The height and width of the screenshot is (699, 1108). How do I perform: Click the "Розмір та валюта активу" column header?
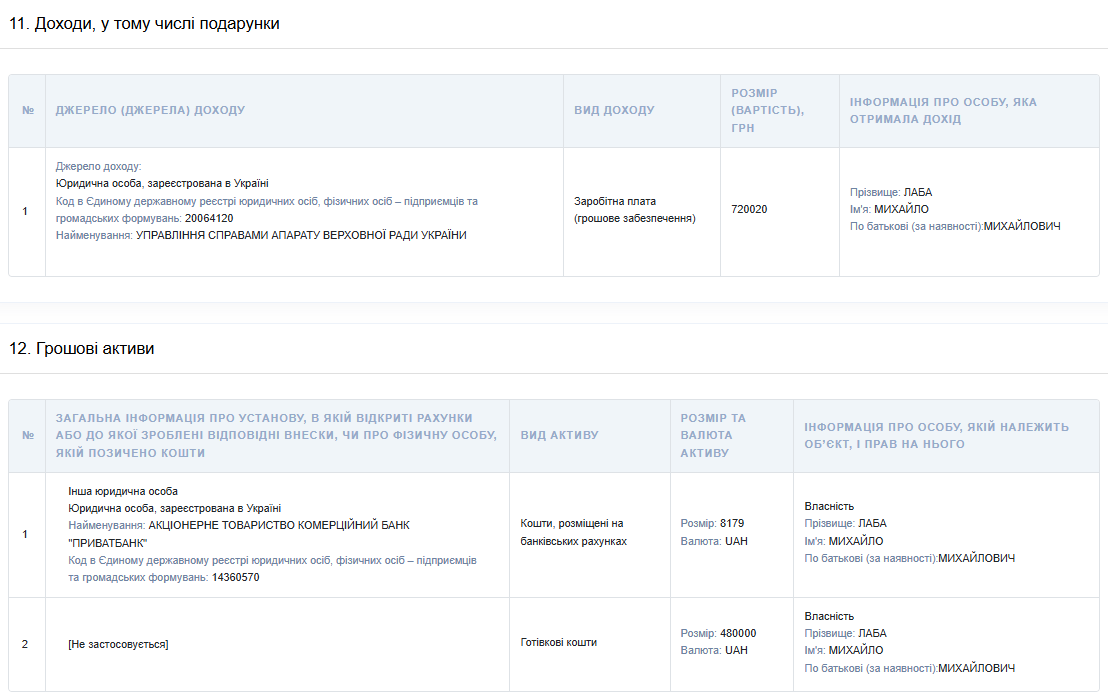[713, 435]
